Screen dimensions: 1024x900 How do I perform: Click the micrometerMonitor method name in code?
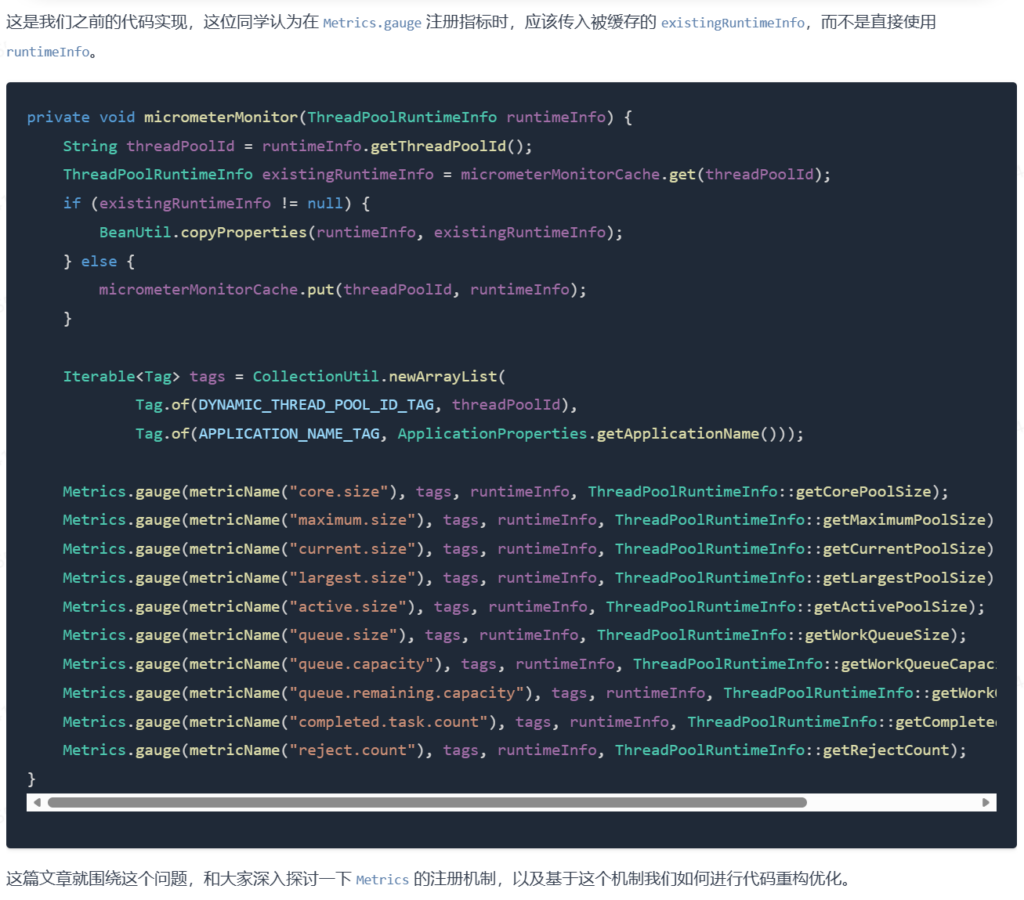pos(220,117)
